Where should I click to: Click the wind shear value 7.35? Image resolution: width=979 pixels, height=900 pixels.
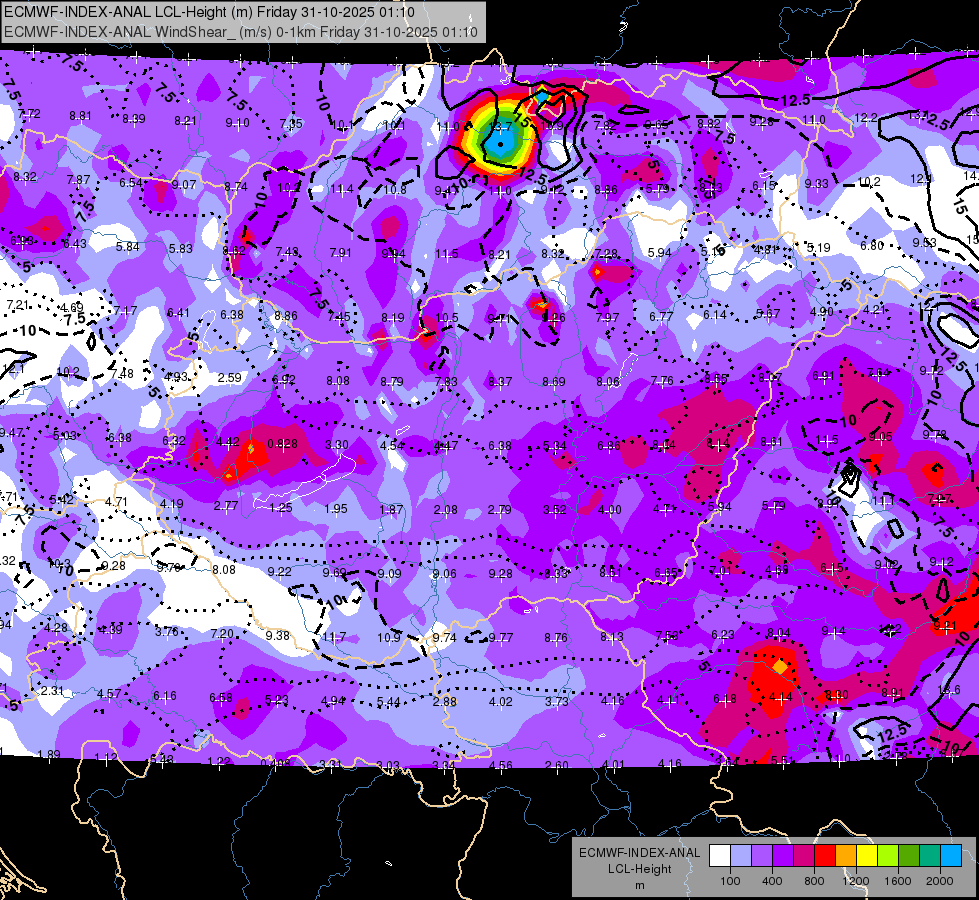tap(291, 123)
